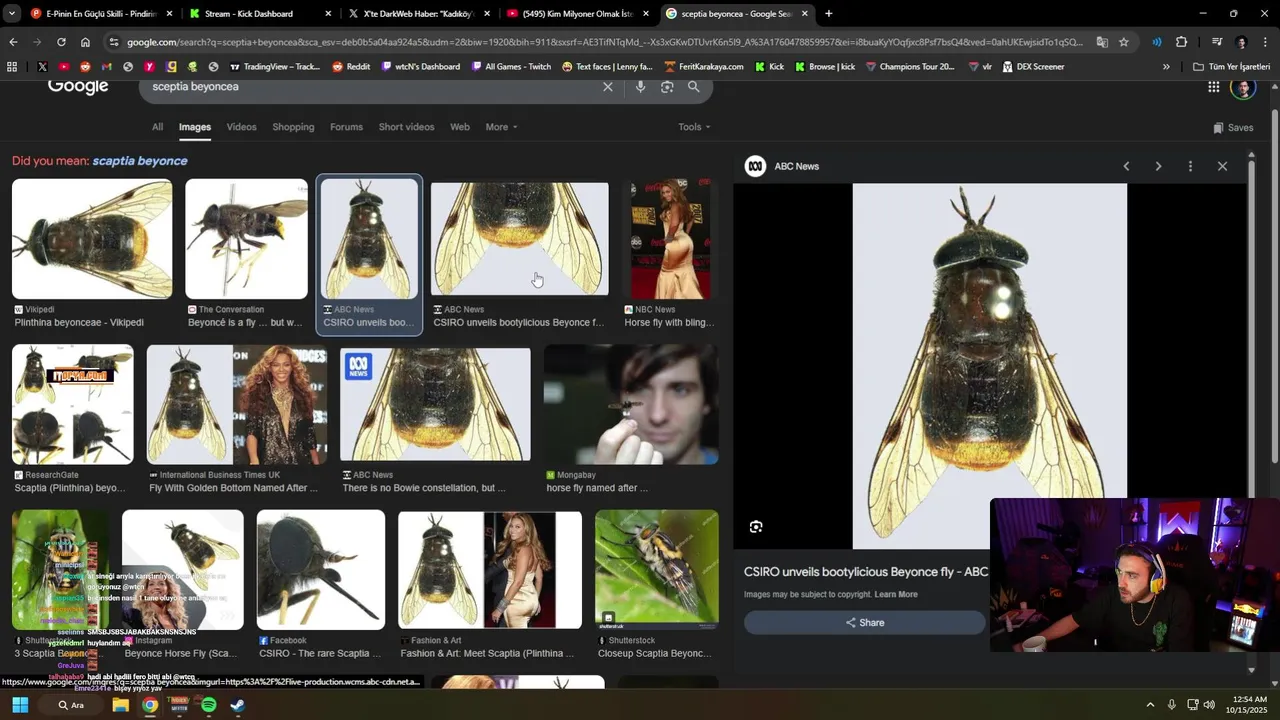Open Saves collection
The height and width of the screenshot is (720, 1280).
click(x=1233, y=128)
